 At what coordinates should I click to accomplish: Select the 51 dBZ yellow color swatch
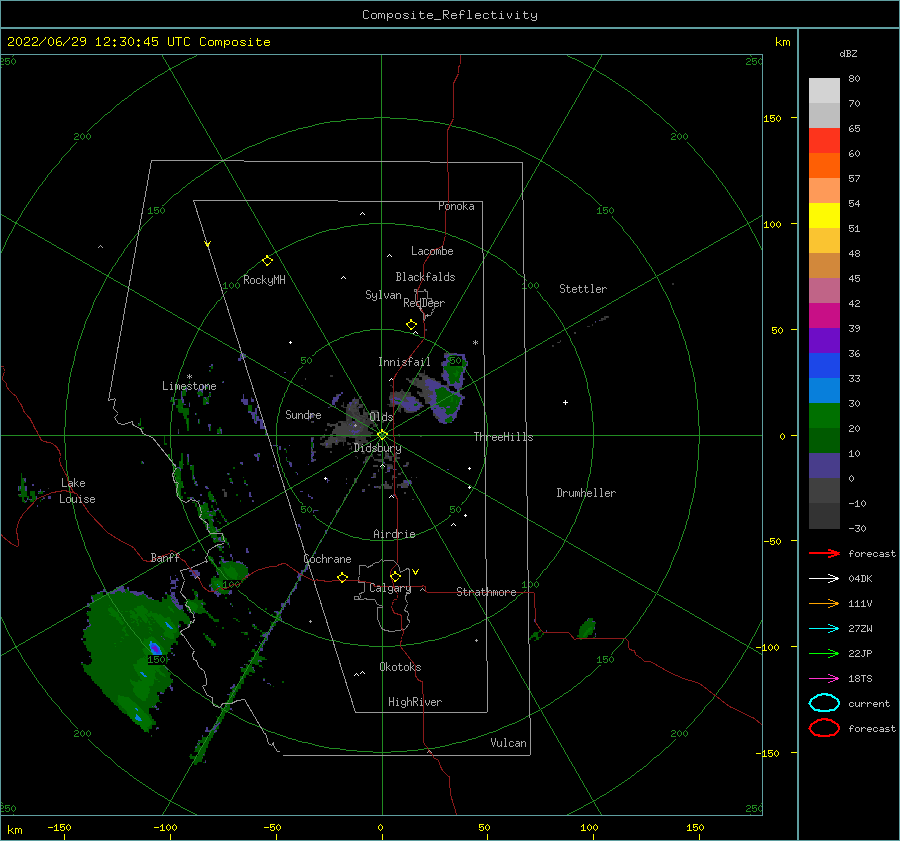pyautogui.click(x=824, y=215)
